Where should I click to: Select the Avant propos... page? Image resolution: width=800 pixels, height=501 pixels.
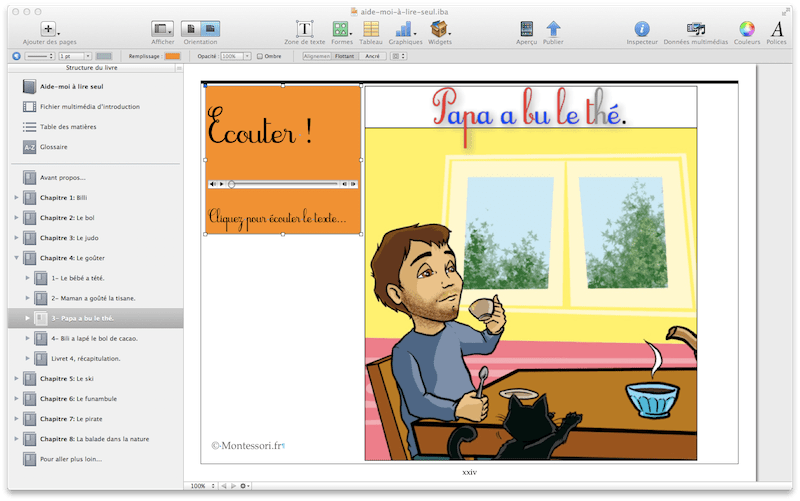(x=63, y=178)
